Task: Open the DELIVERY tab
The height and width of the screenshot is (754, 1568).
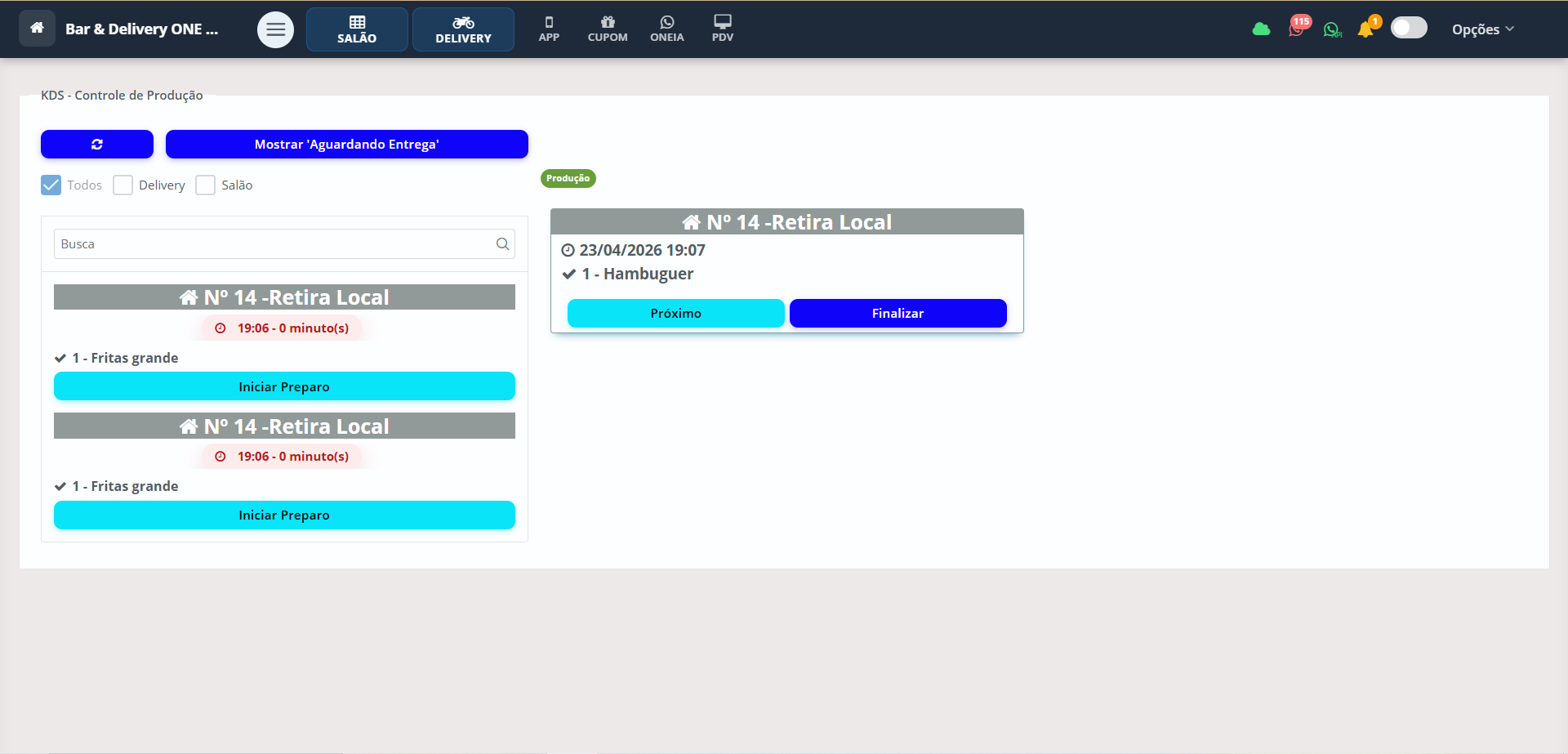Action: click(x=463, y=29)
